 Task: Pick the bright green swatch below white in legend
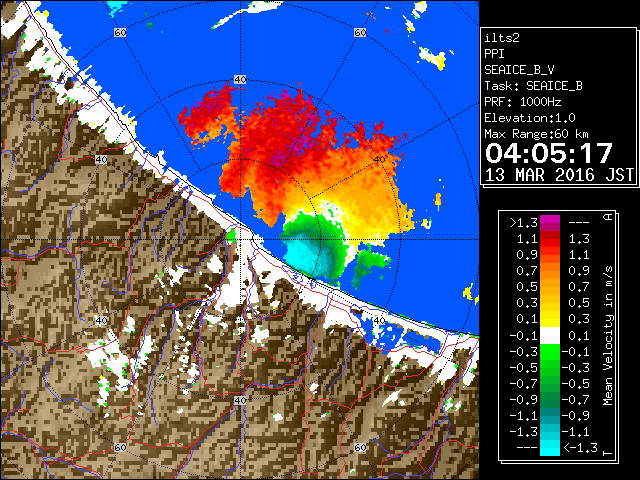(x=550, y=351)
